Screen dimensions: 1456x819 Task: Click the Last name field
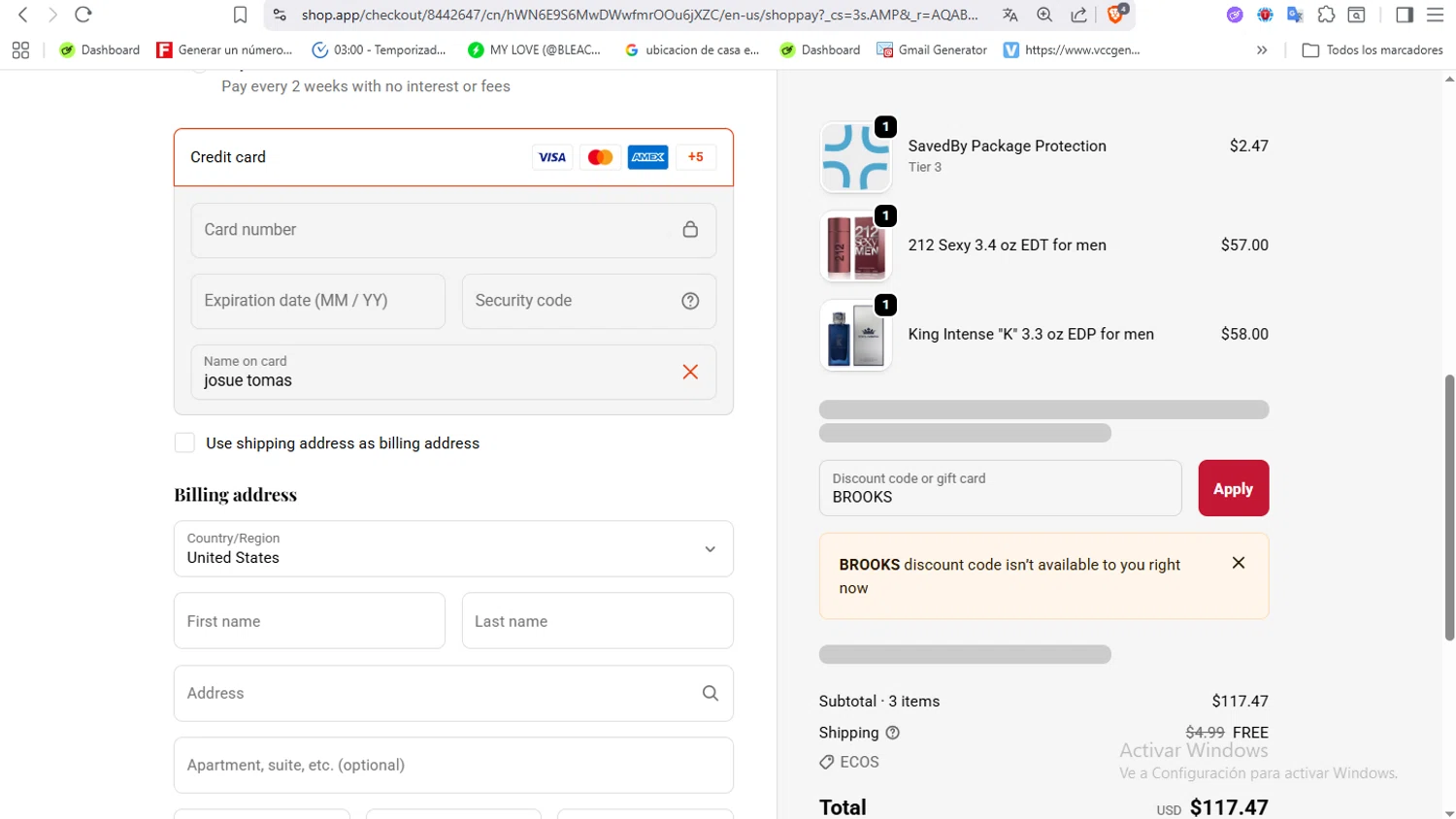pyautogui.click(x=597, y=621)
